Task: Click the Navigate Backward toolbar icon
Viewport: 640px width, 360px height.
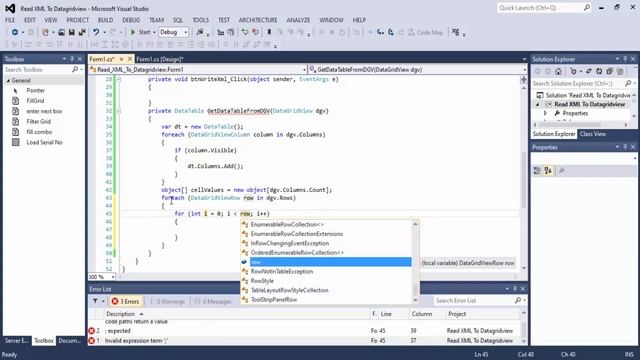Action: click(x=15, y=32)
